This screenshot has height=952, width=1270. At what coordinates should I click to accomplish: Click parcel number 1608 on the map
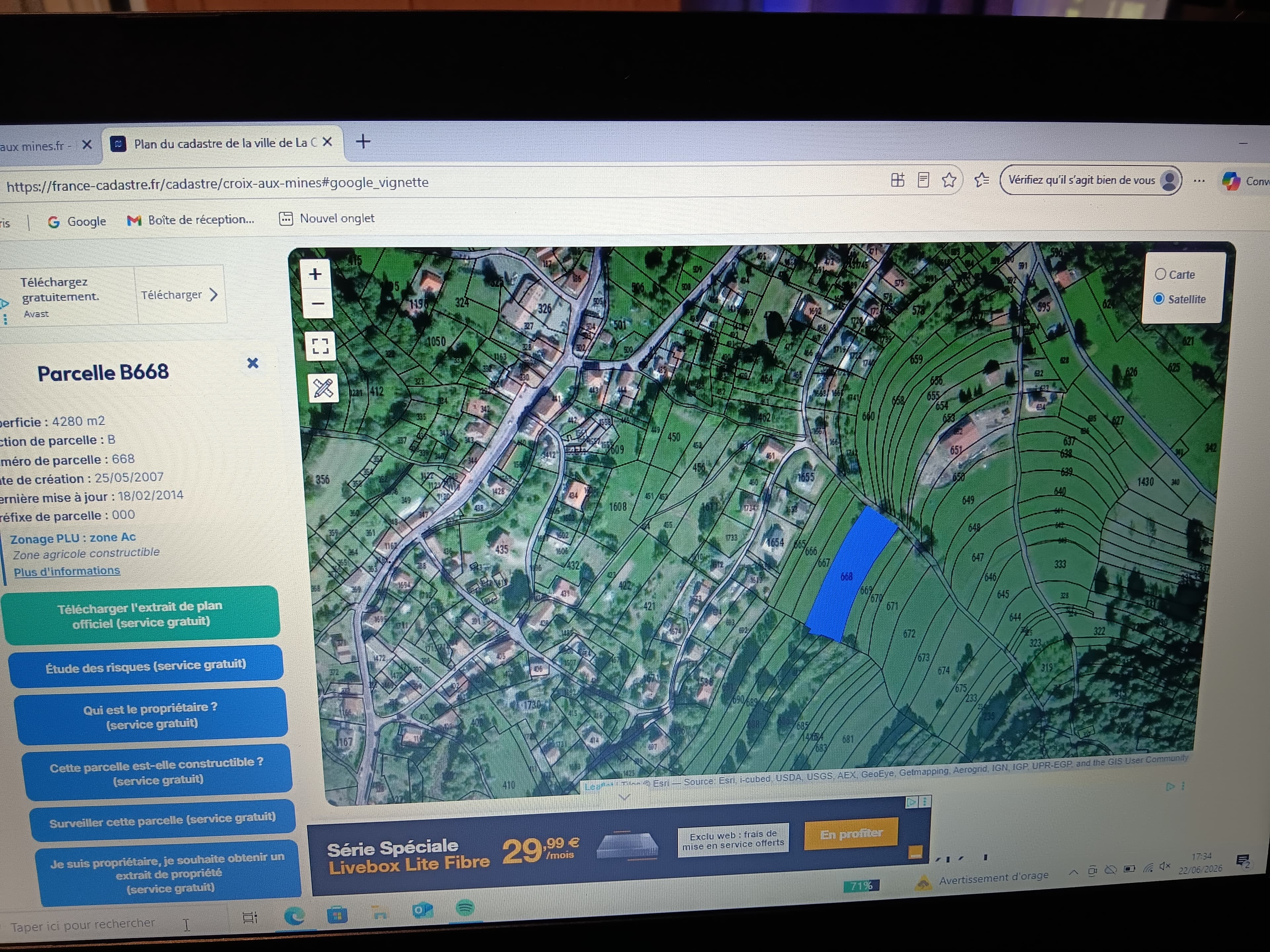618,507
